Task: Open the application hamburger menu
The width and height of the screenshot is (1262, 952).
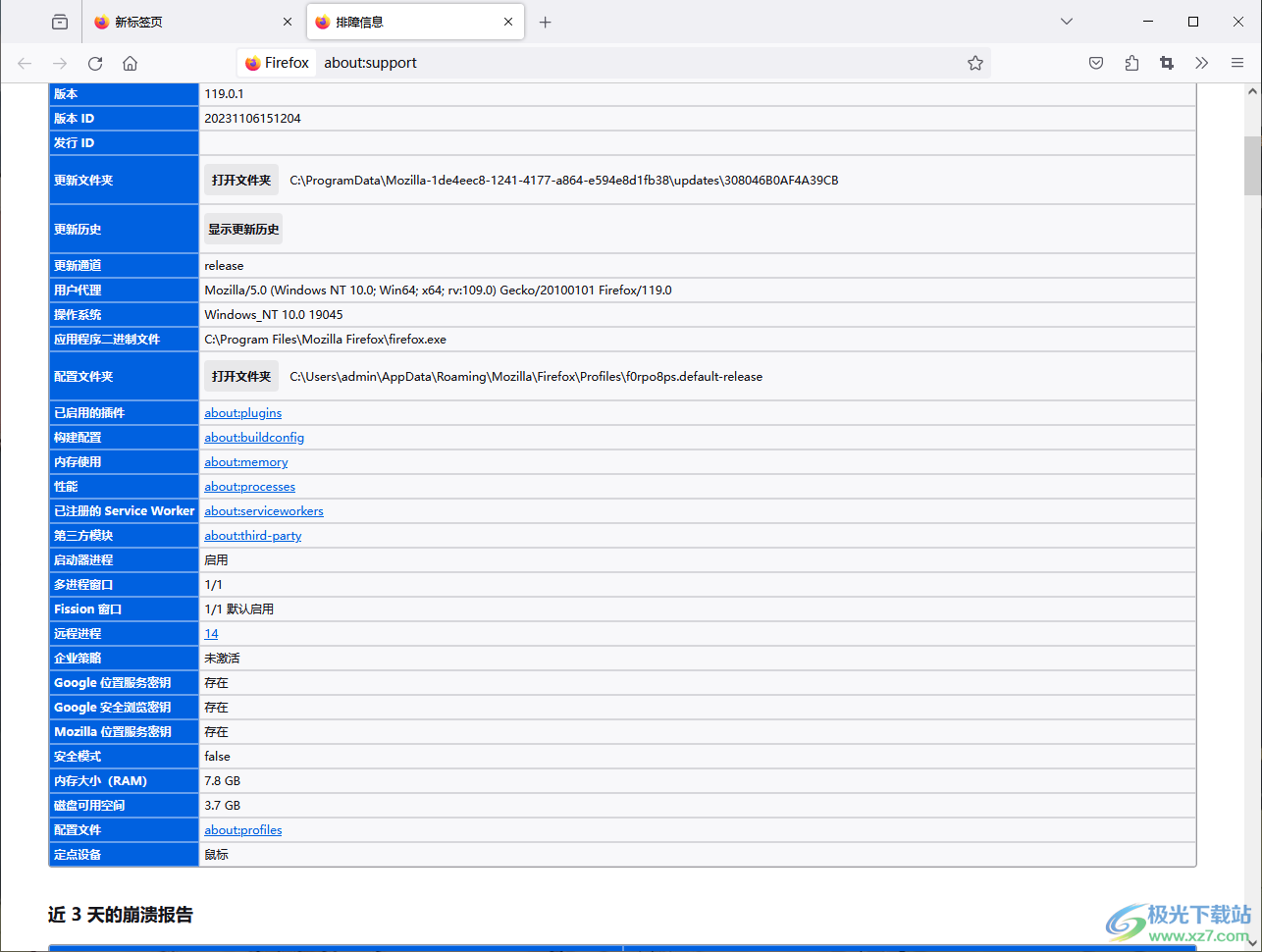Action: [x=1237, y=63]
